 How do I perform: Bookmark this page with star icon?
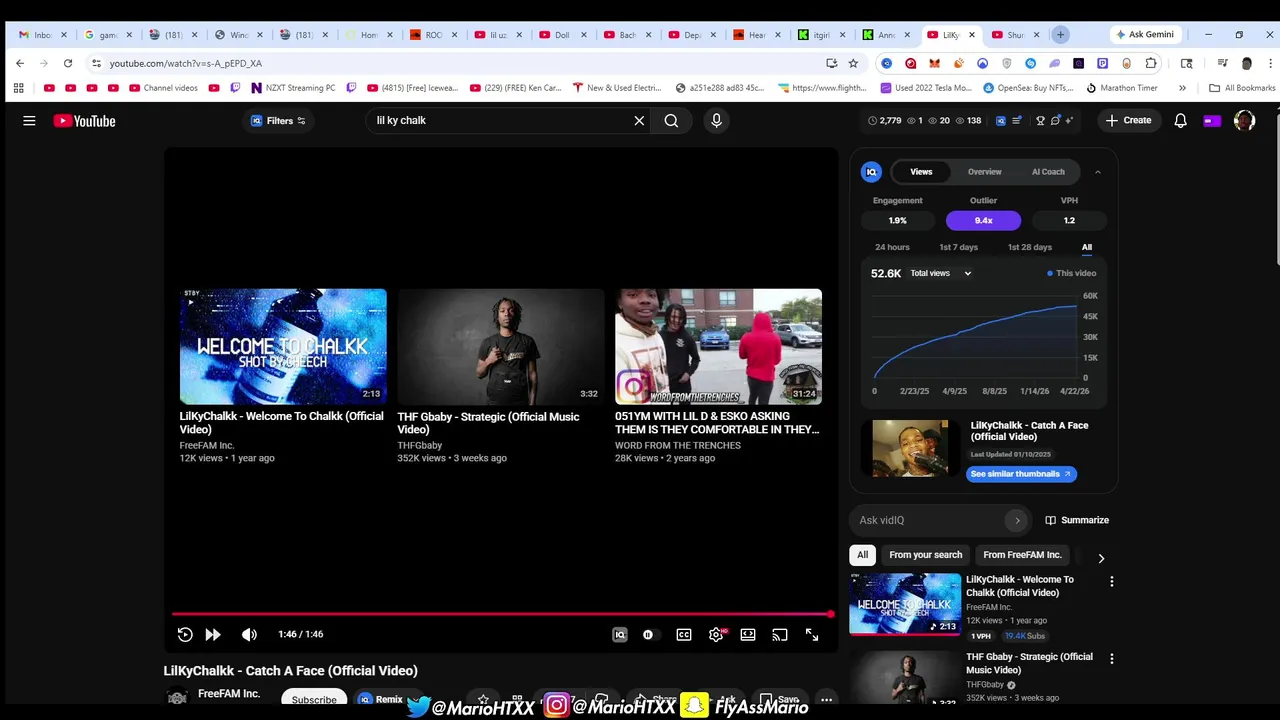click(x=853, y=63)
